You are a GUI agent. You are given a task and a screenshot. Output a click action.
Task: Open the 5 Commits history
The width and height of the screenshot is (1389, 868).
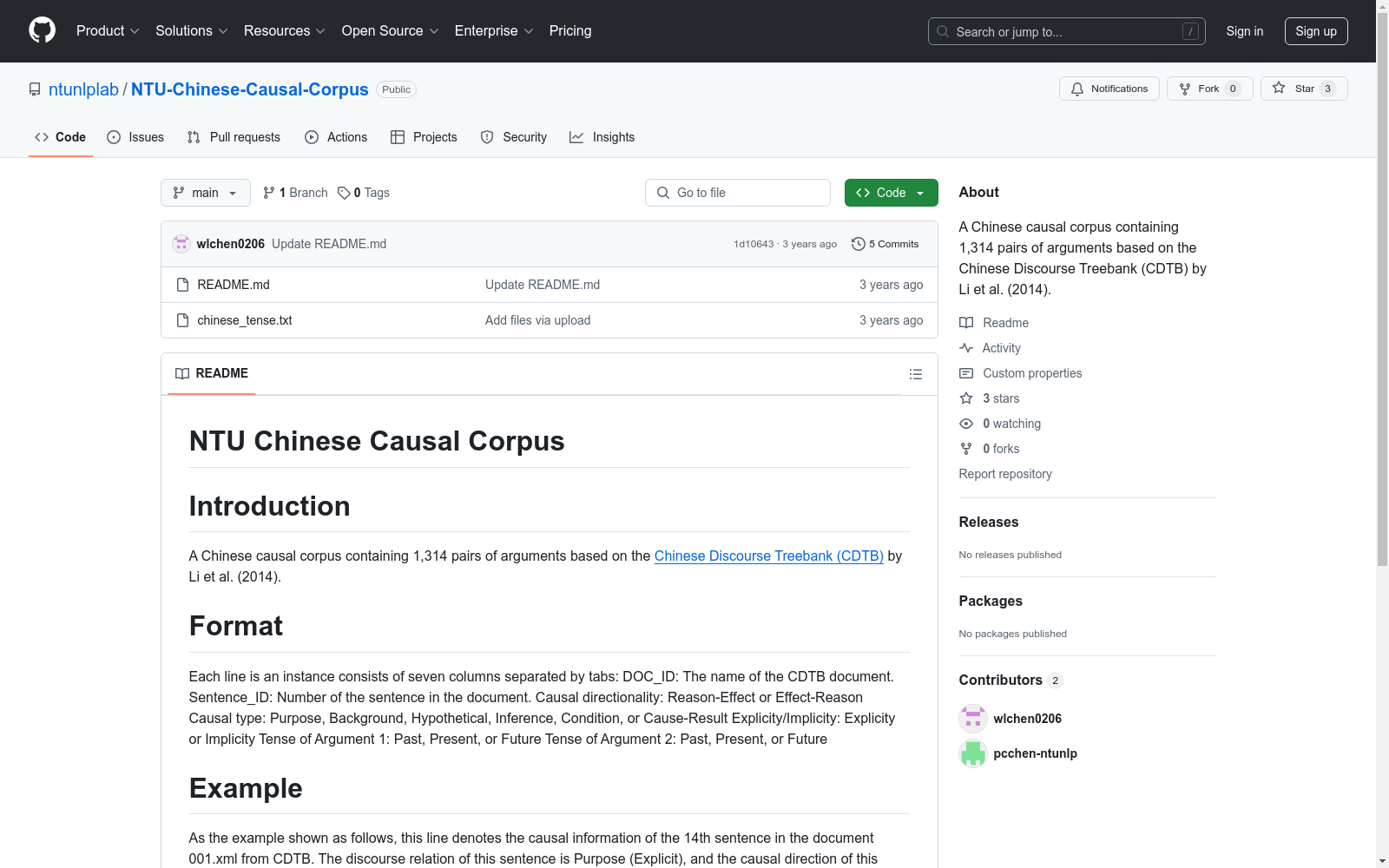885,244
